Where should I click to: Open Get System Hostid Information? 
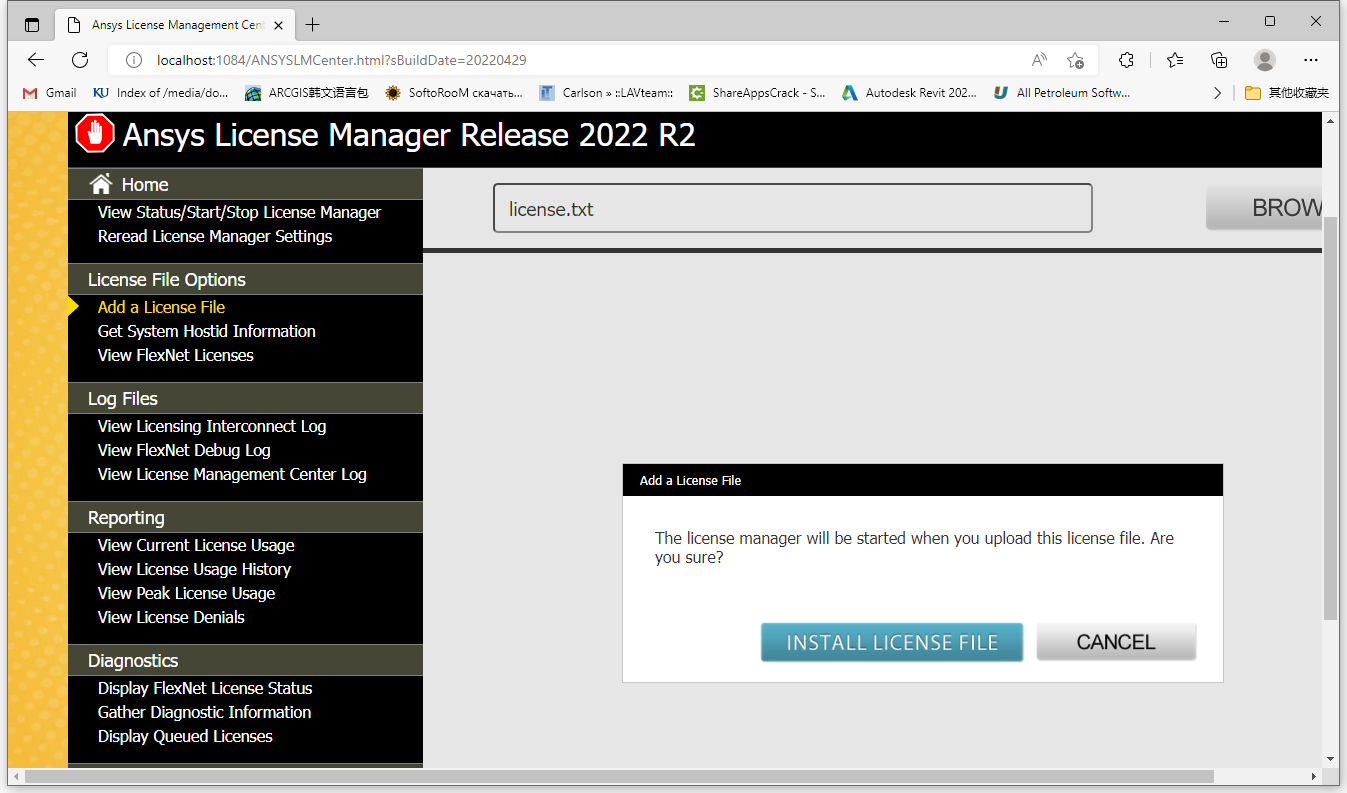pyautogui.click(x=206, y=331)
